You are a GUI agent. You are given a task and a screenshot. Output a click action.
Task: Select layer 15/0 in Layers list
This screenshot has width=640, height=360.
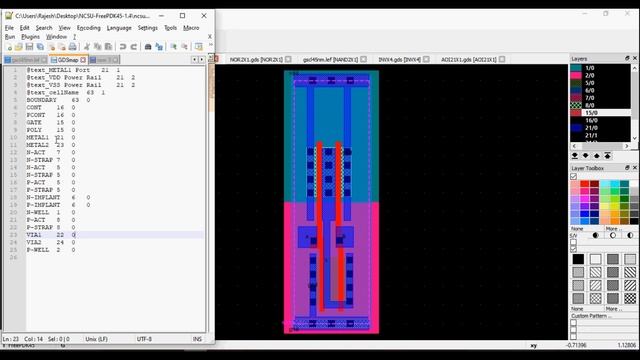(x=600, y=113)
